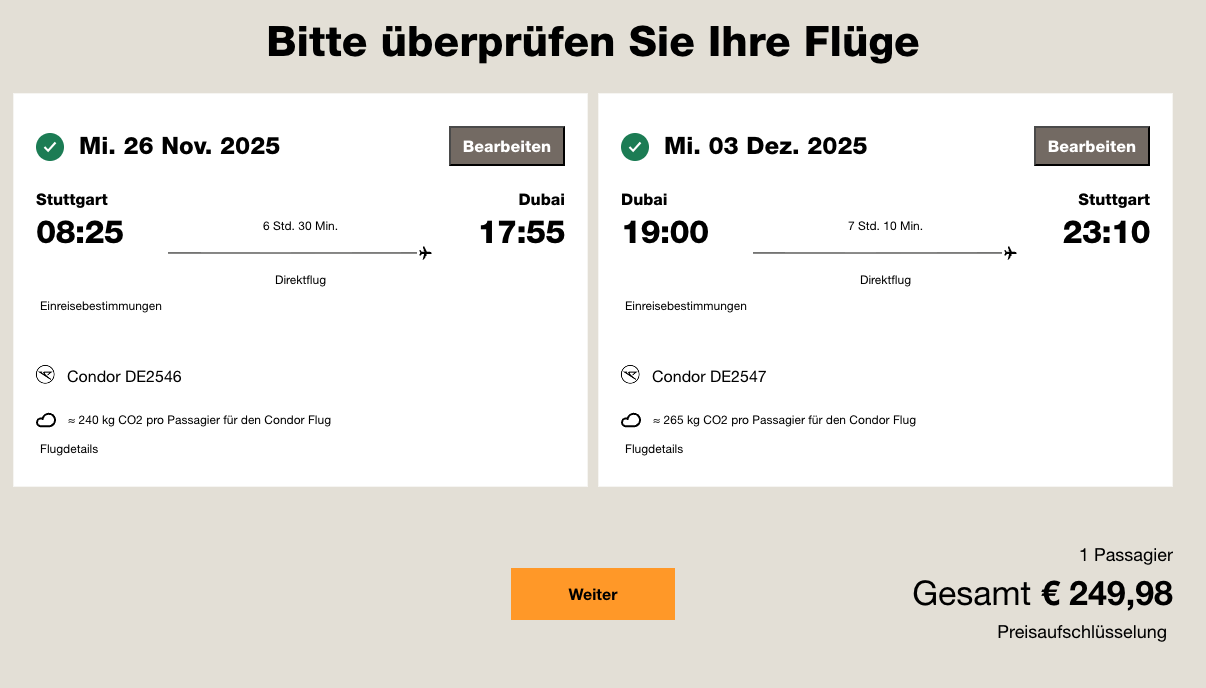Viewport: 1206px width, 688px height.
Task: Continue with the orange Weiter button
Action: [x=593, y=594]
